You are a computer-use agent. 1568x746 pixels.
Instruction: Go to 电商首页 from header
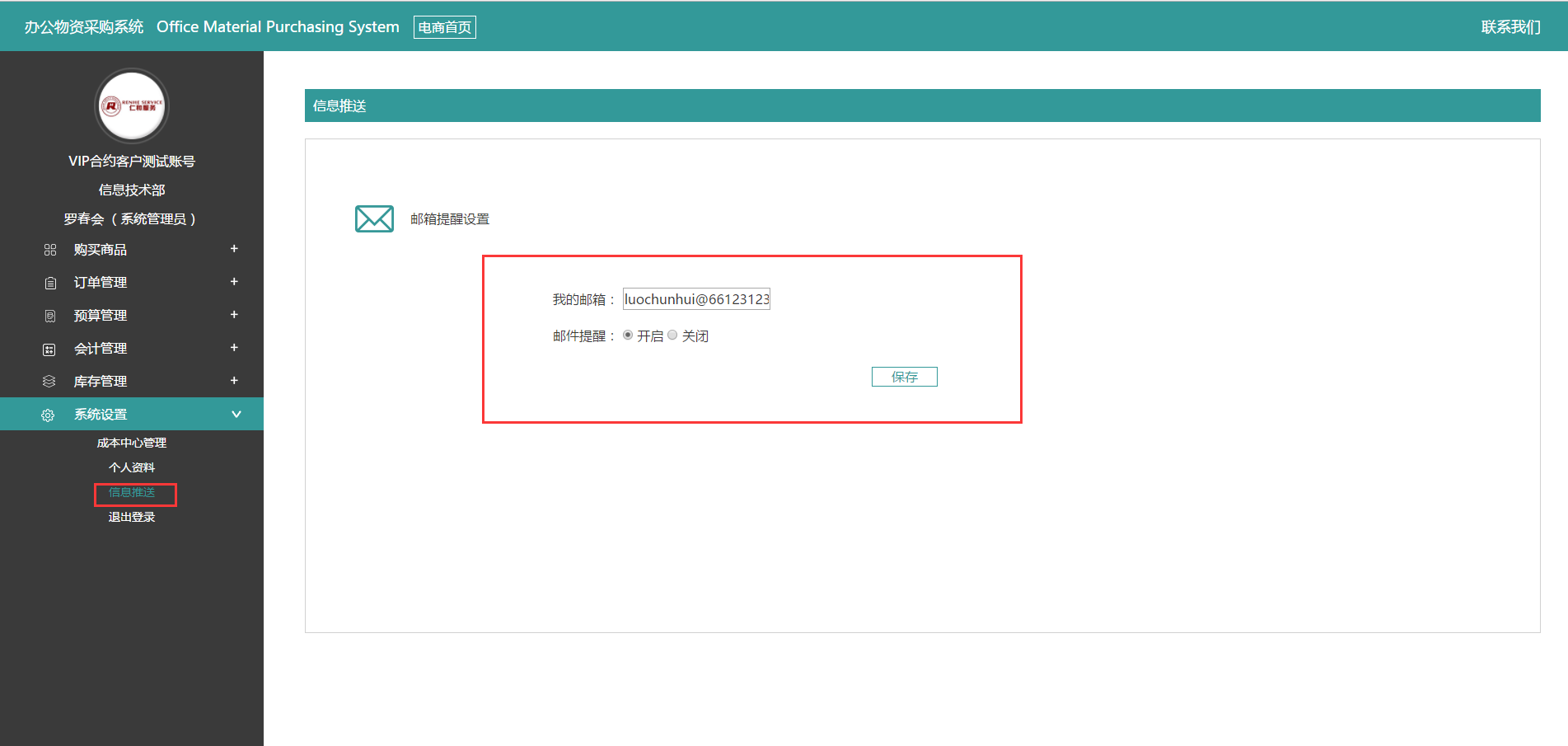tap(445, 27)
